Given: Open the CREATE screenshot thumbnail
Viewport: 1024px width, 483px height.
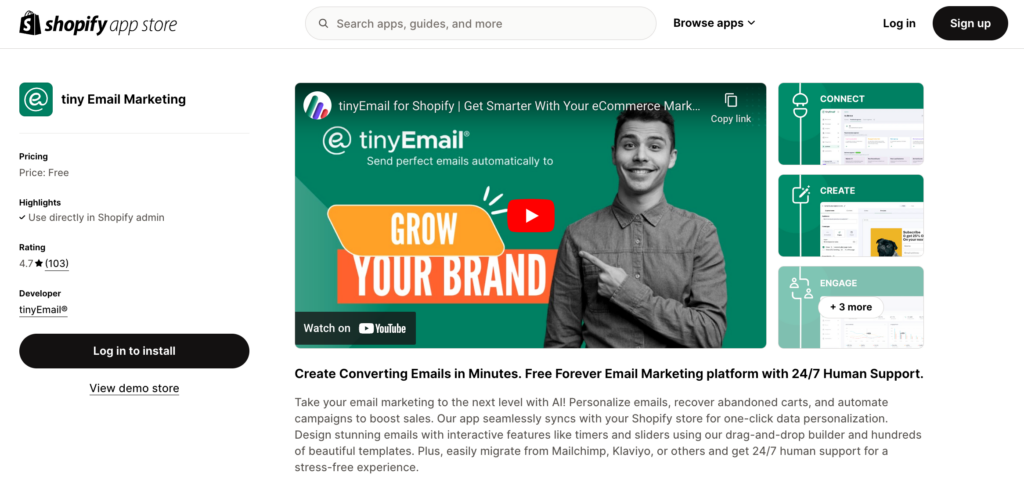Looking at the screenshot, I should tap(851, 215).
